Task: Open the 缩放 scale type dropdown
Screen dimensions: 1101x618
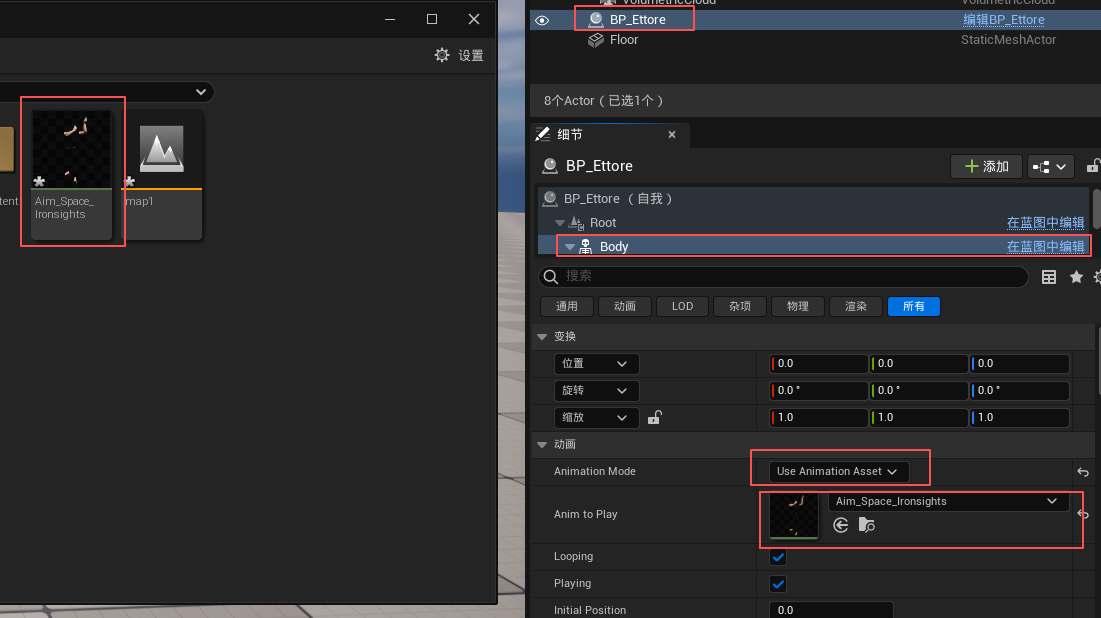Action: [x=595, y=417]
